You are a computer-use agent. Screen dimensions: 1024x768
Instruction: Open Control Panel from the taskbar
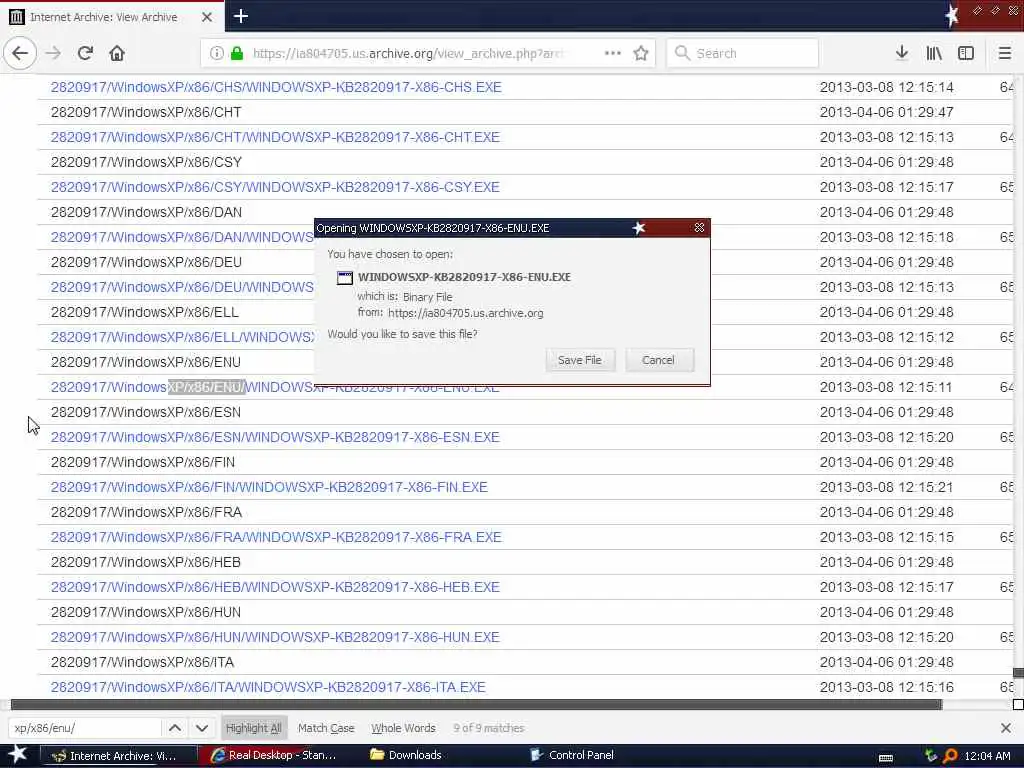(x=572, y=756)
